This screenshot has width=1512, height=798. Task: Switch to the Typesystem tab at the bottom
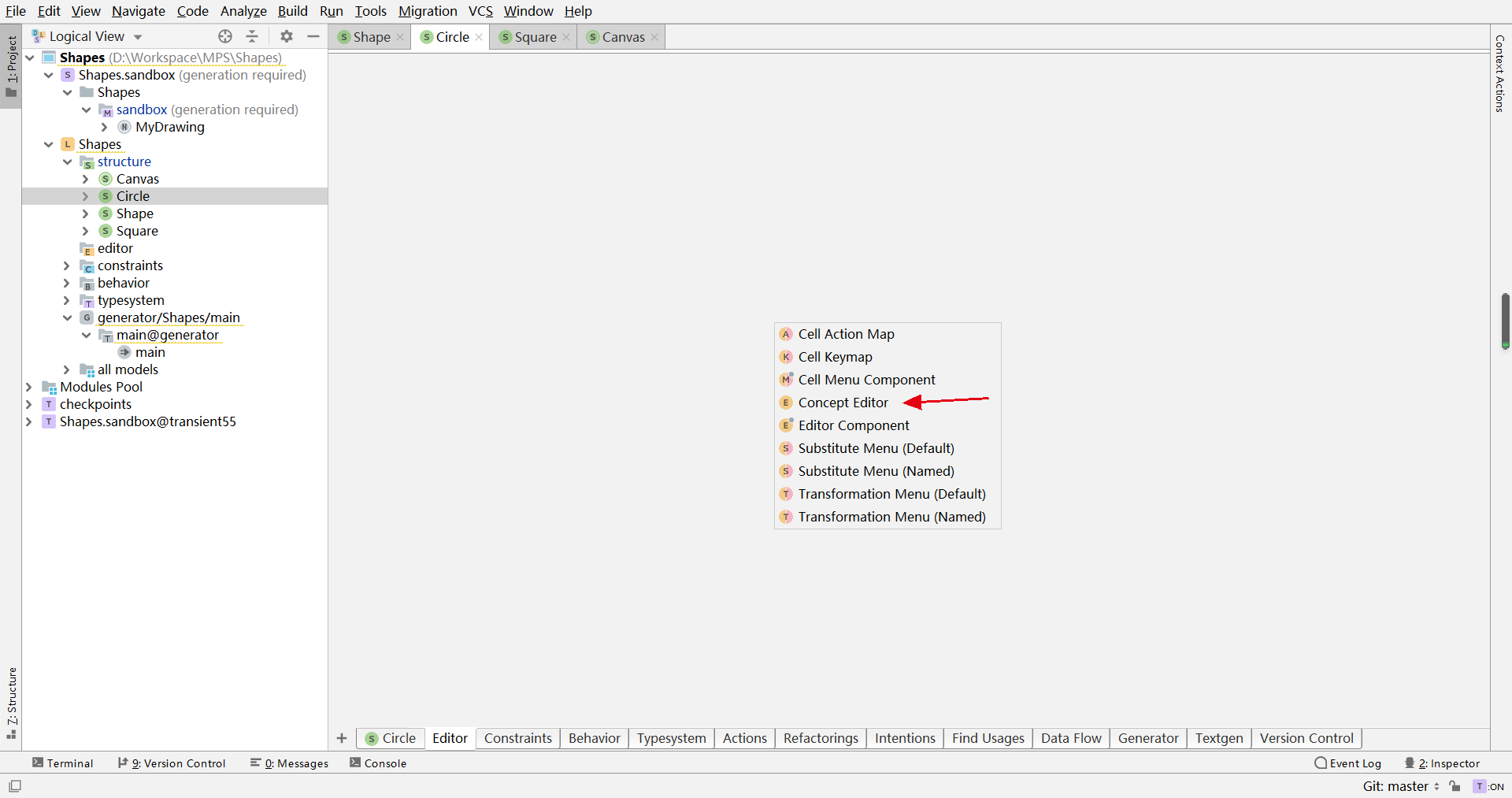(671, 738)
